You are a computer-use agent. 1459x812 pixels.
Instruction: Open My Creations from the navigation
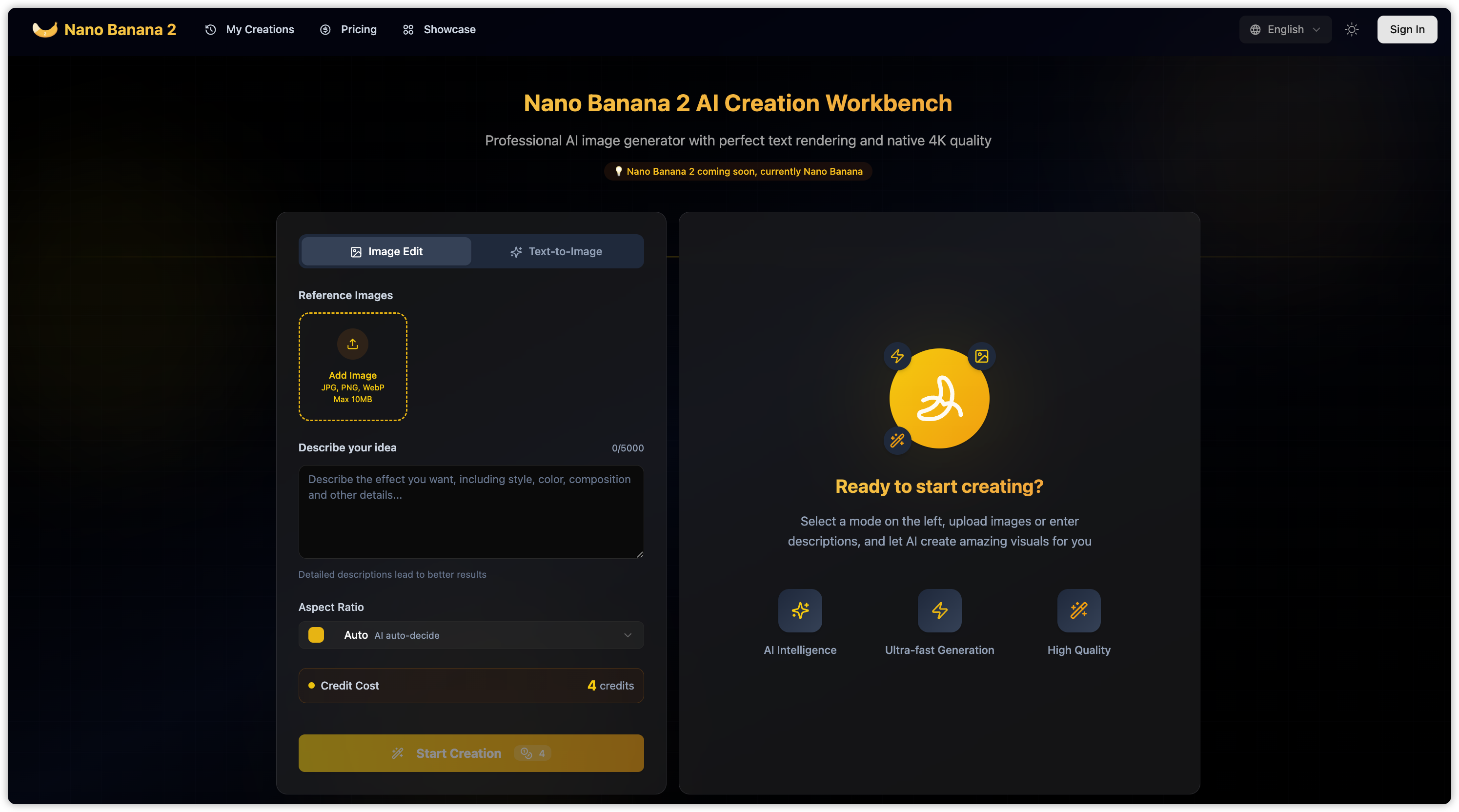click(250, 29)
